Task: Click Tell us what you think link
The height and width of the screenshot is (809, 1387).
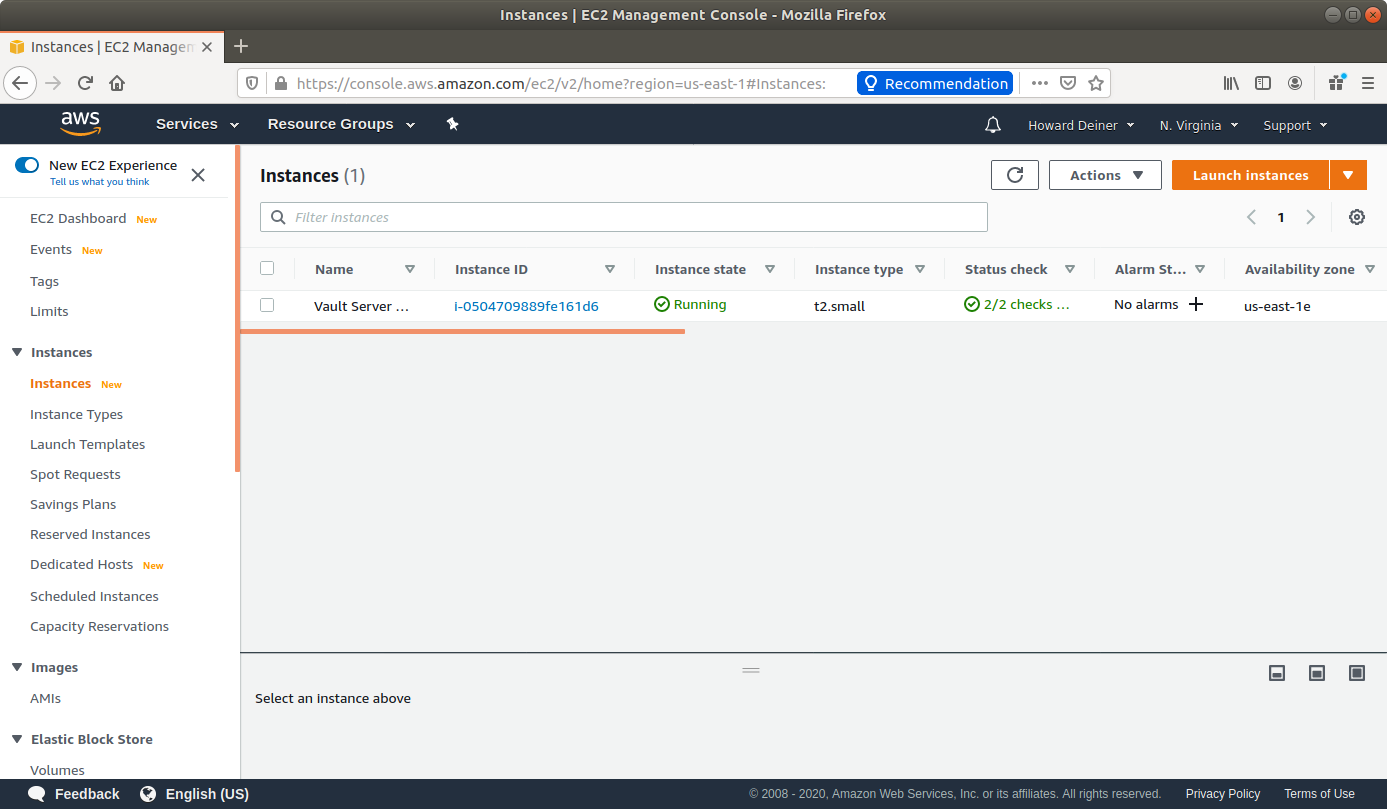Action: pyautogui.click(x=100, y=182)
